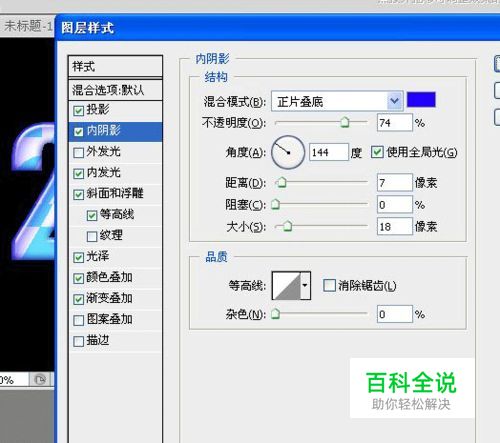Enable the 纹理 texture checkbox
The image size is (500, 443).
tap(92, 236)
